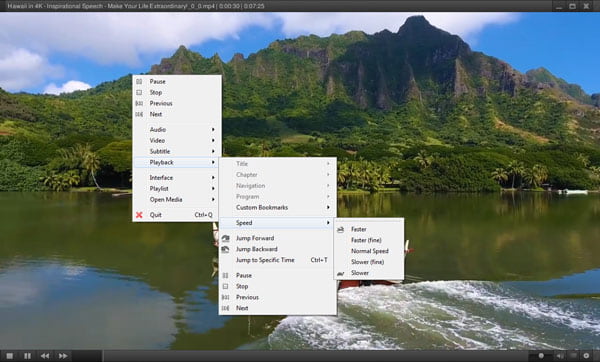Select Normal Speed option
The width and height of the screenshot is (600, 362).
(369, 251)
